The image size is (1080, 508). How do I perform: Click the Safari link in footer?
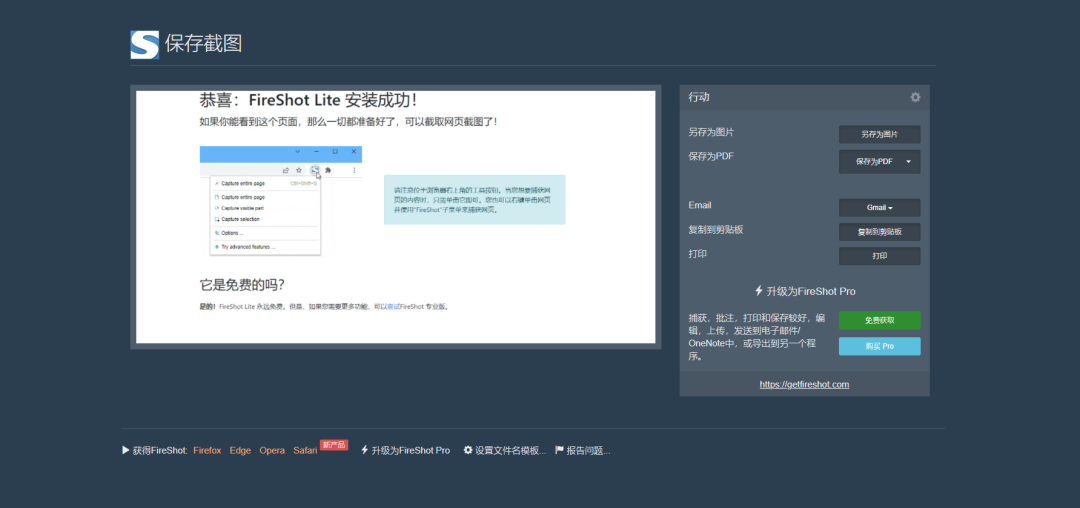click(x=305, y=450)
